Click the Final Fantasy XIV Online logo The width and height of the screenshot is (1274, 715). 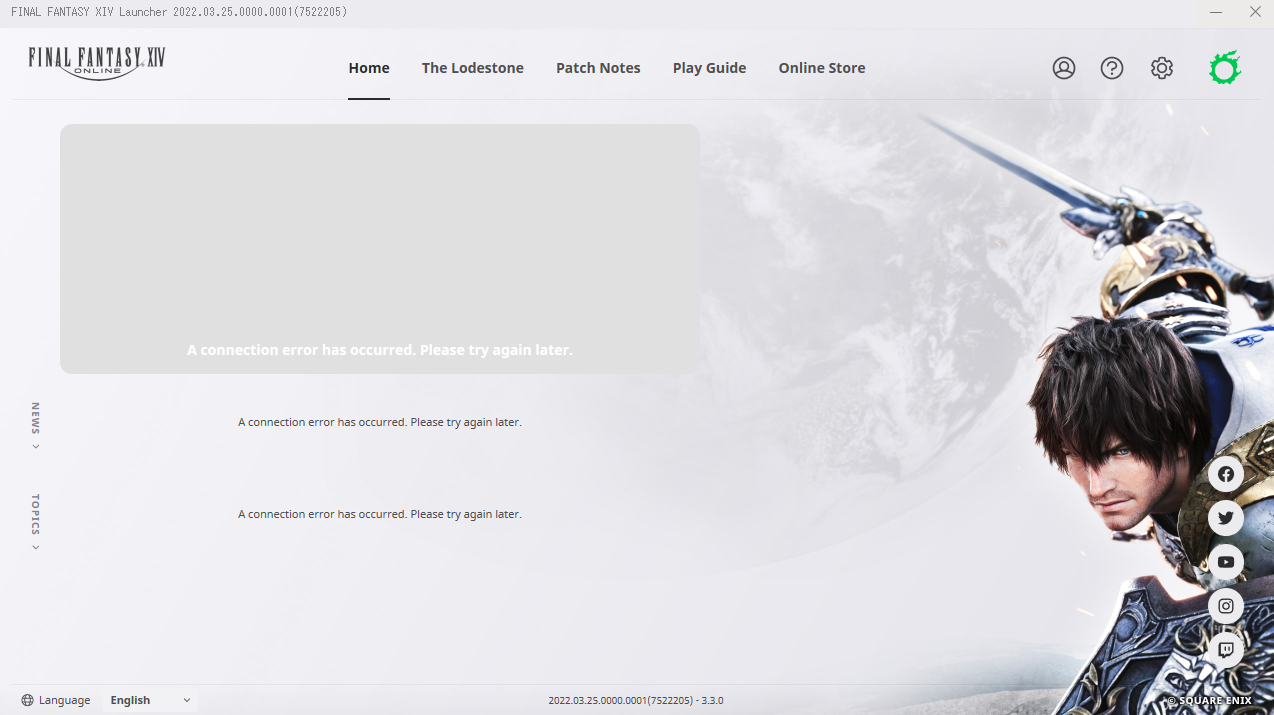point(97,62)
